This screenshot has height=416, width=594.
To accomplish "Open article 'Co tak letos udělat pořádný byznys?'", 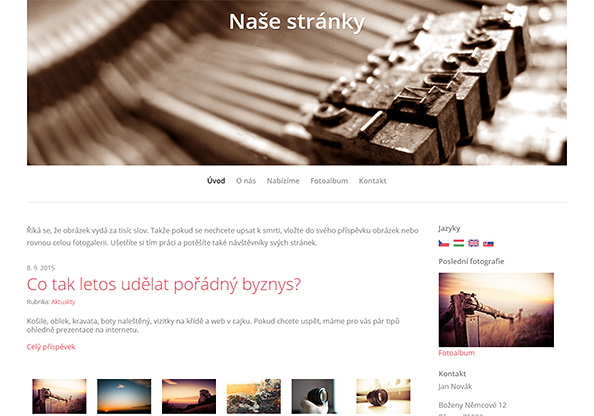I will (x=164, y=285).
